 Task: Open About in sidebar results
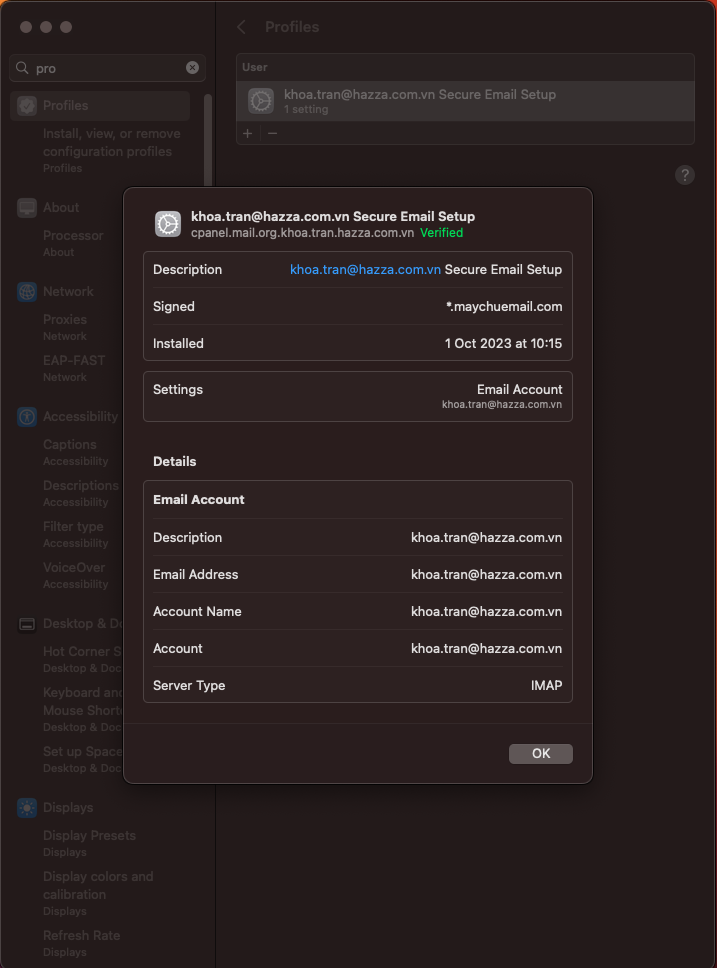pyautogui.click(x=61, y=207)
